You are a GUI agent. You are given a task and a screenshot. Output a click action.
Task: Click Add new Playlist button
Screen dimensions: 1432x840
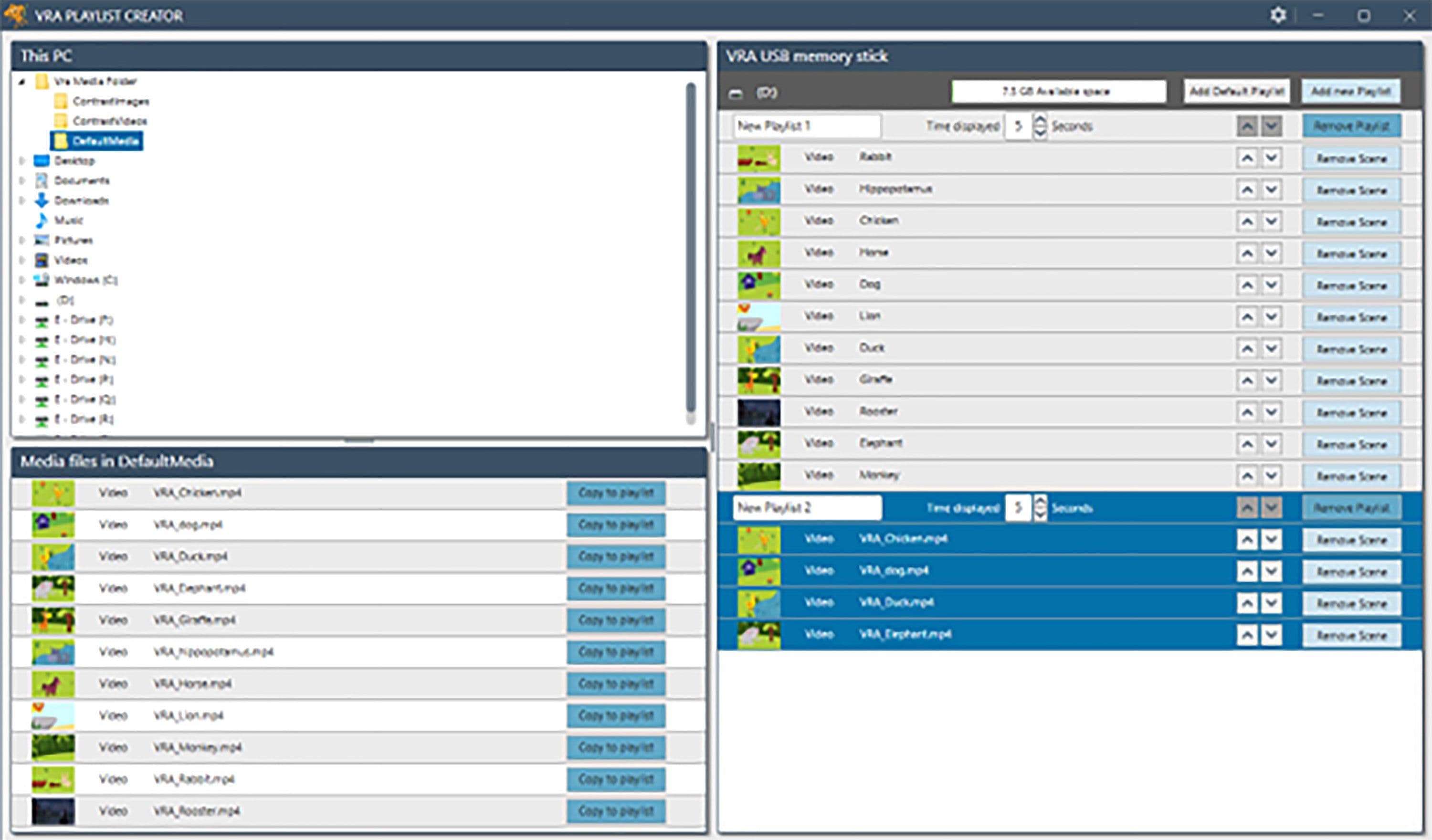click(x=1350, y=92)
